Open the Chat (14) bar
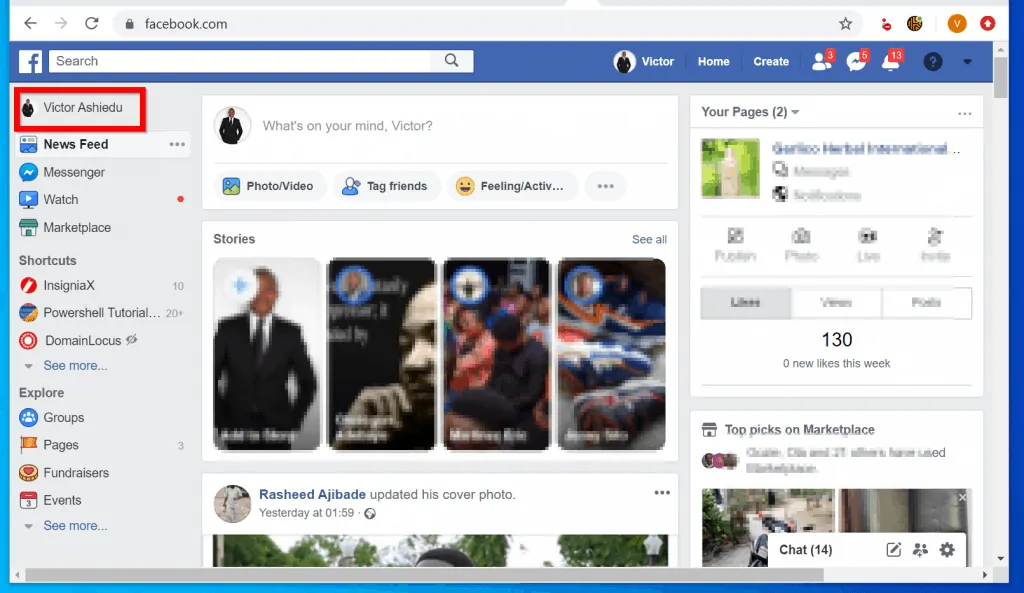 coord(806,550)
